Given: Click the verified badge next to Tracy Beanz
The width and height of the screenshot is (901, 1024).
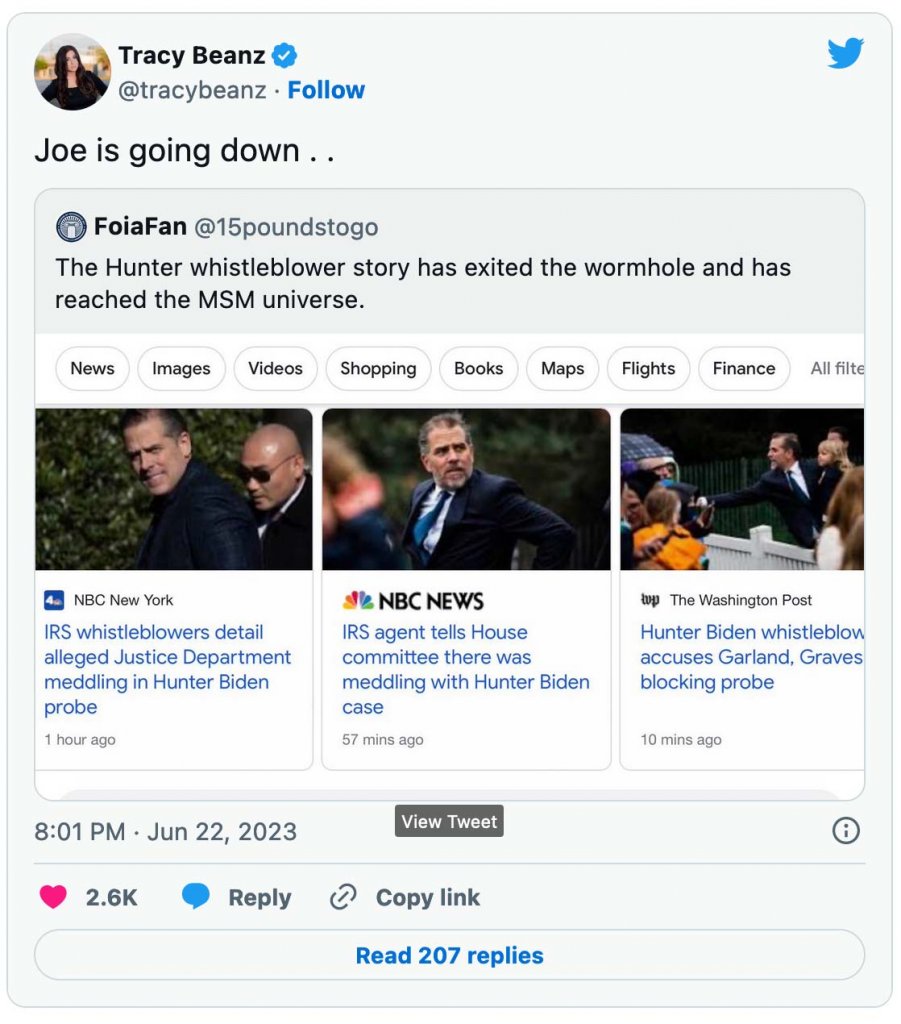Looking at the screenshot, I should point(285,56).
